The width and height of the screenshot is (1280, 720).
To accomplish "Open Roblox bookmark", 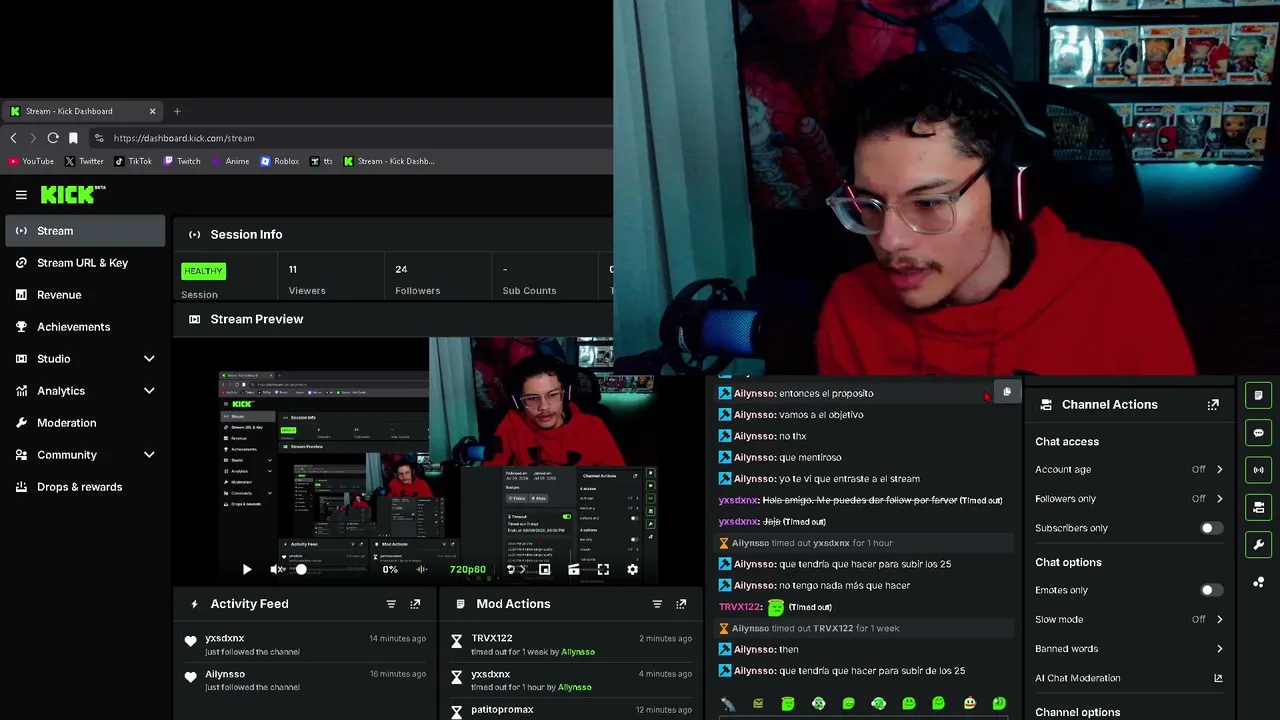I will pos(280,161).
